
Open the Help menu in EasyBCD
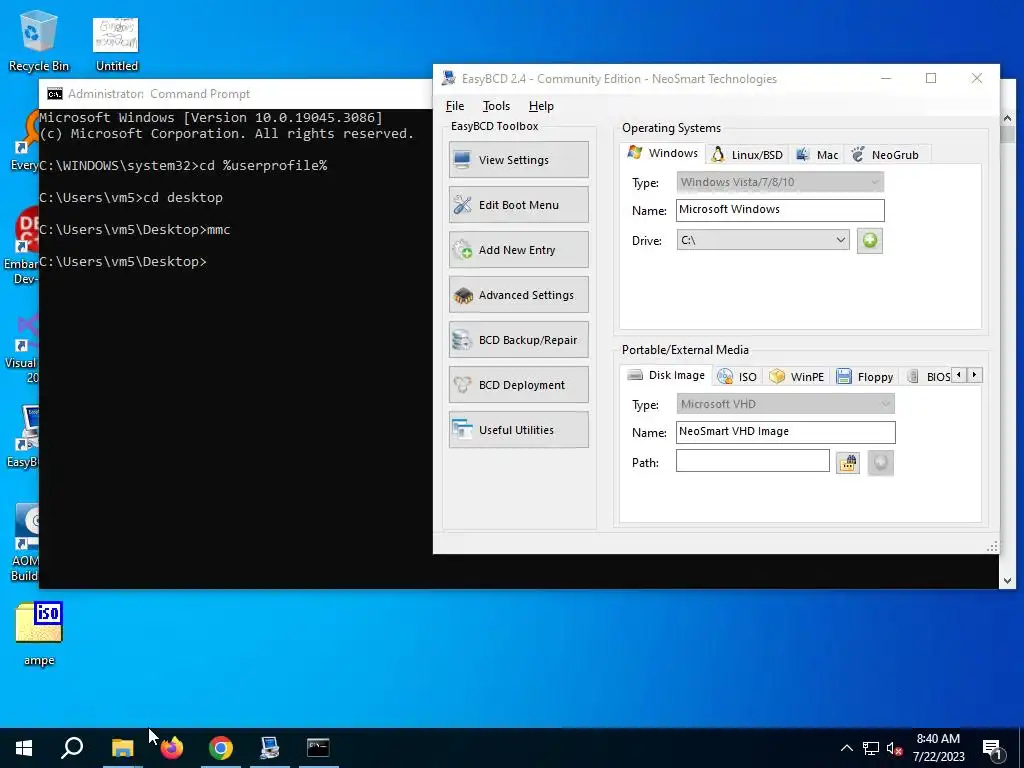pos(541,106)
